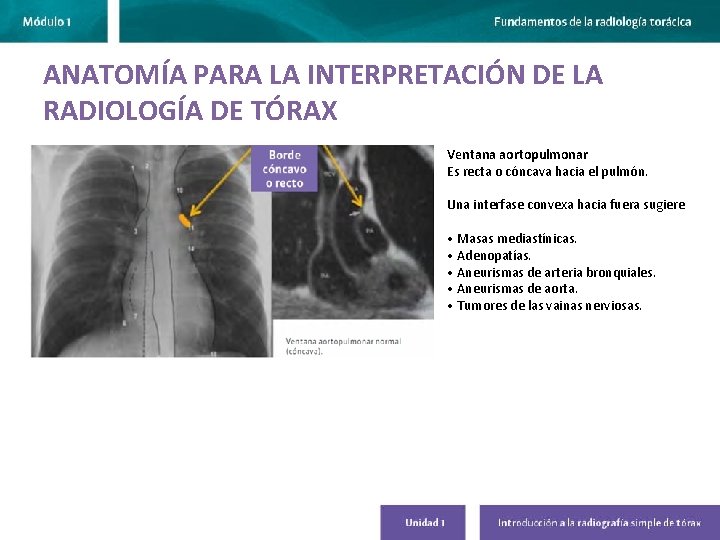Click the orange highlighted marker on the X-ray
The height and width of the screenshot is (540, 720).
(185, 221)
